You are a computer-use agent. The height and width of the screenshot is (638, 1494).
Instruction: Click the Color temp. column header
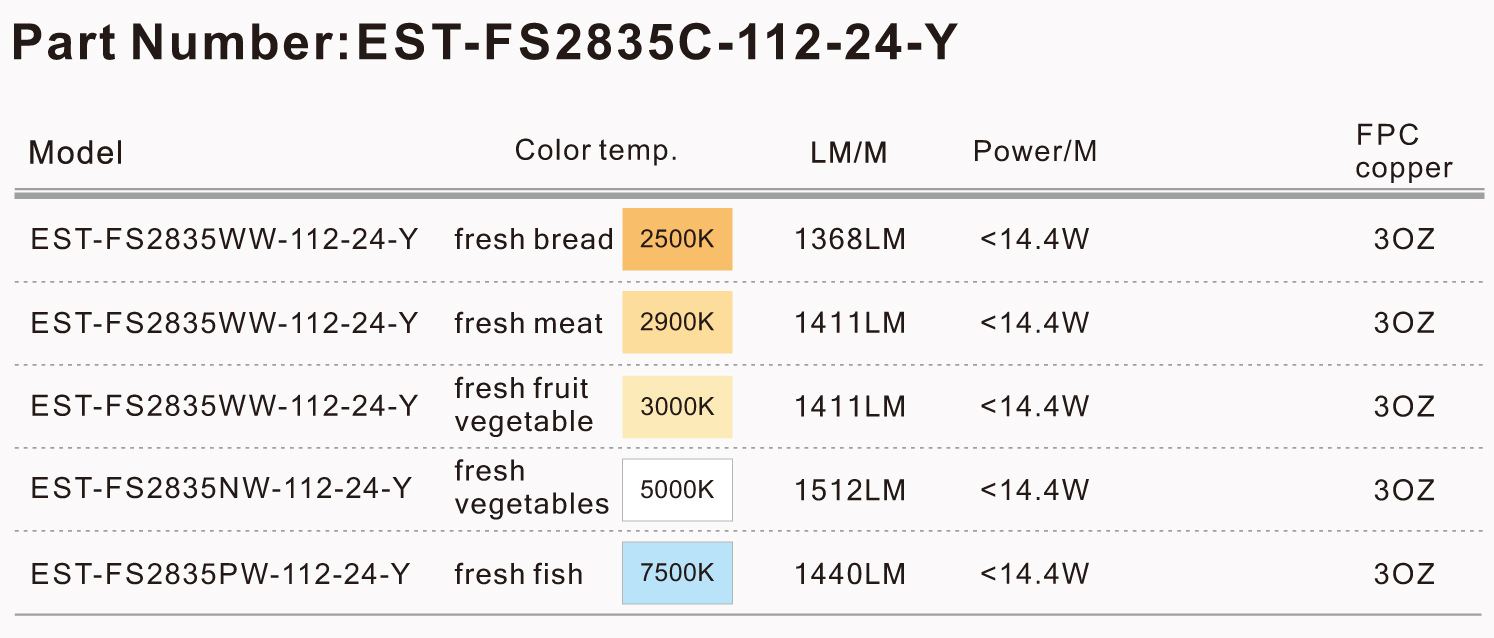pos(596,151)
